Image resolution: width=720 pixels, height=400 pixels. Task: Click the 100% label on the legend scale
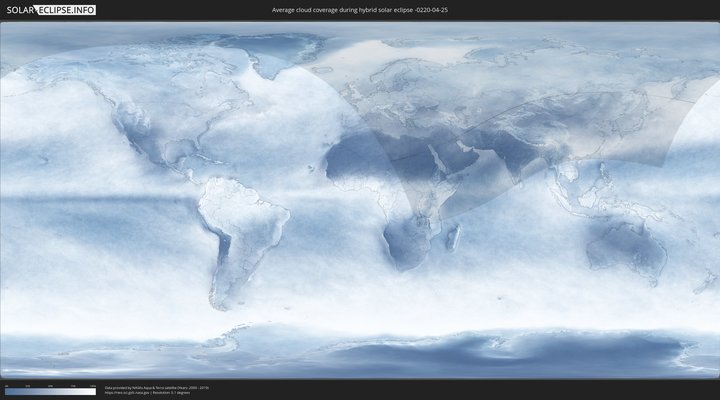click(93, 385)
